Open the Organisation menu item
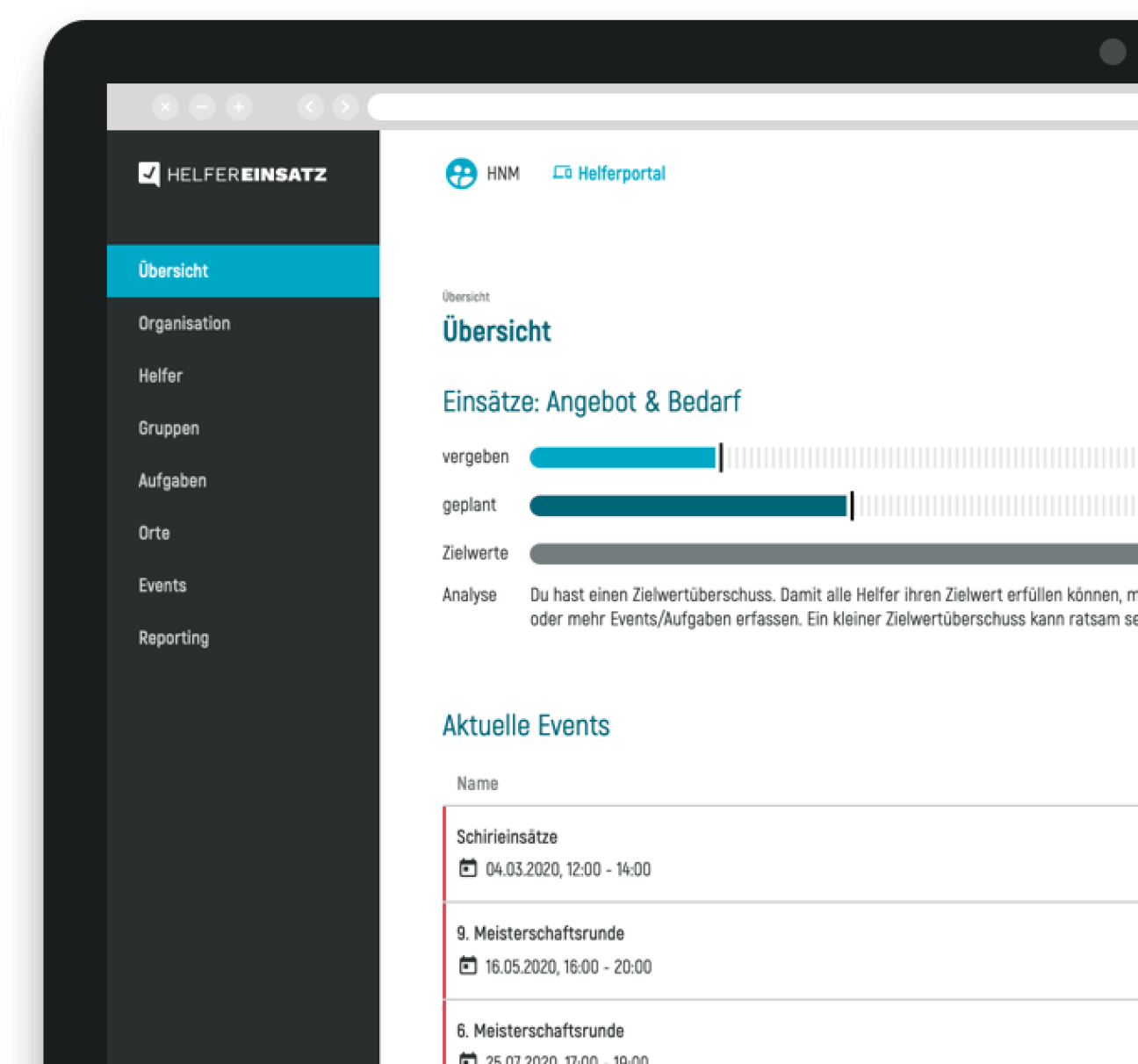Viewport: 1138px width, 1064px height. [x=184, y=323]
